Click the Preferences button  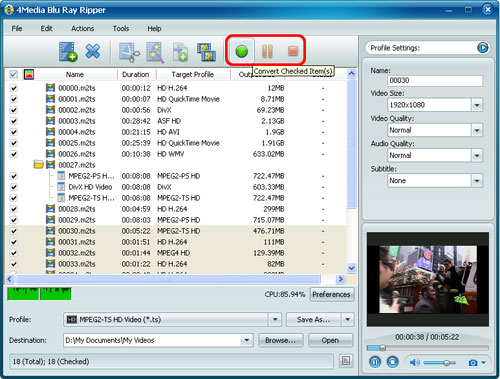331,295
